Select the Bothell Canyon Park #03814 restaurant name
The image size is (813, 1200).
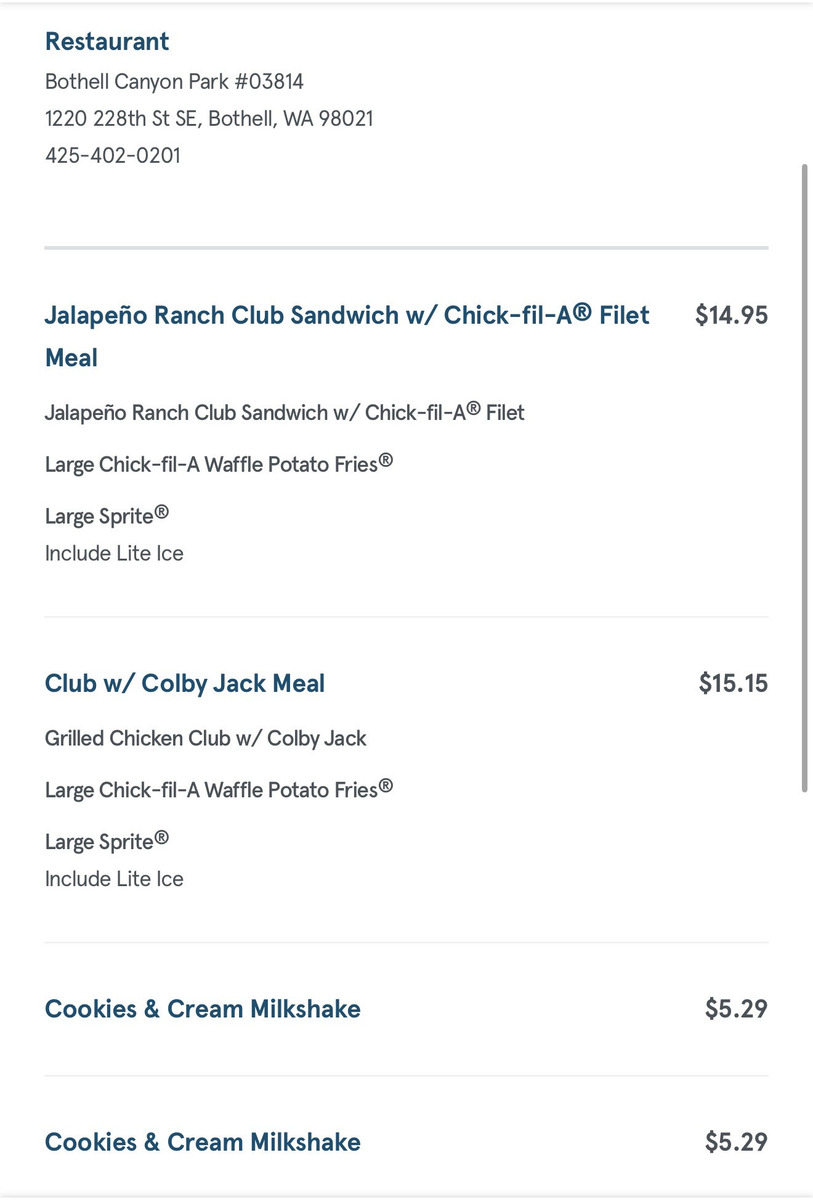174,82
